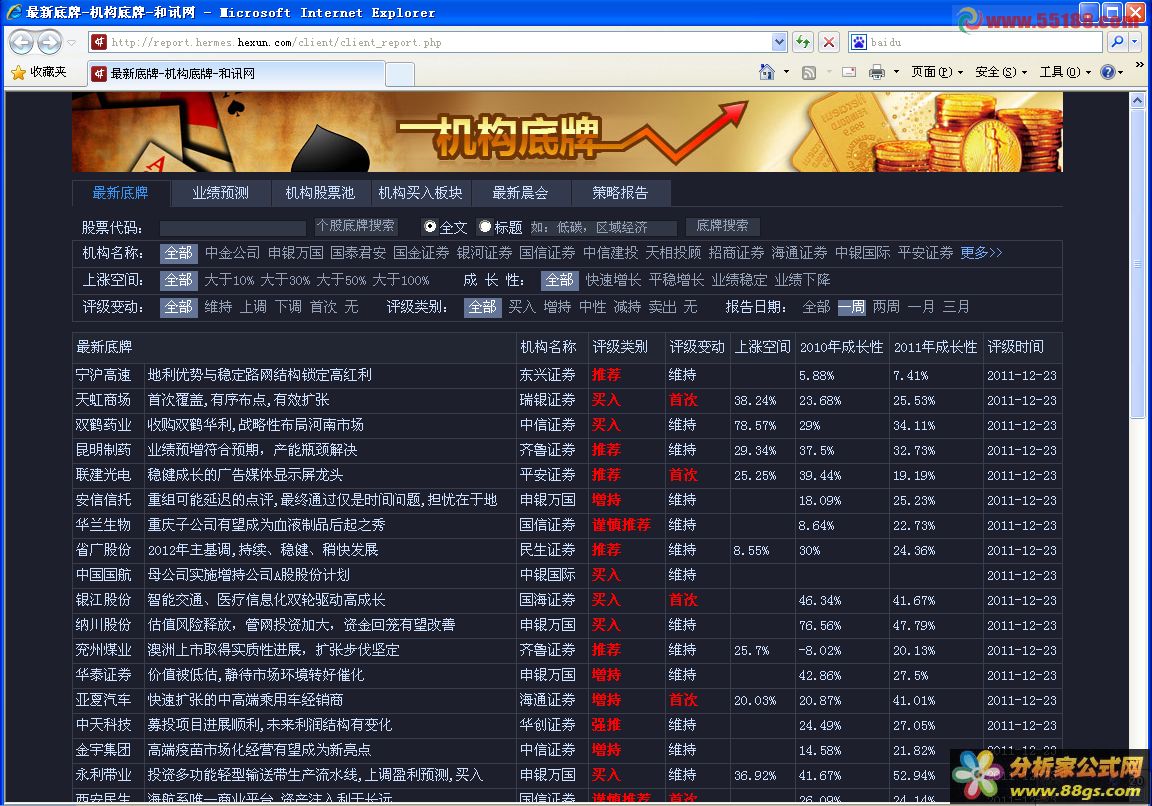The width and height of the screenshot is (1152, 806).
Task: Set report date to 一周
Action: (852, 307)
